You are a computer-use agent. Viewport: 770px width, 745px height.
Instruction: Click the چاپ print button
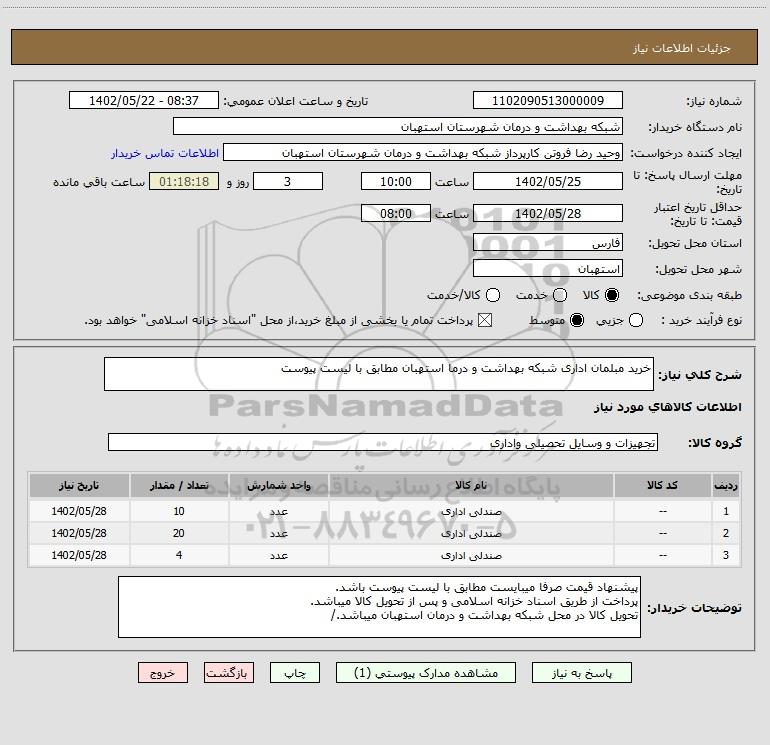pos(295,673)
